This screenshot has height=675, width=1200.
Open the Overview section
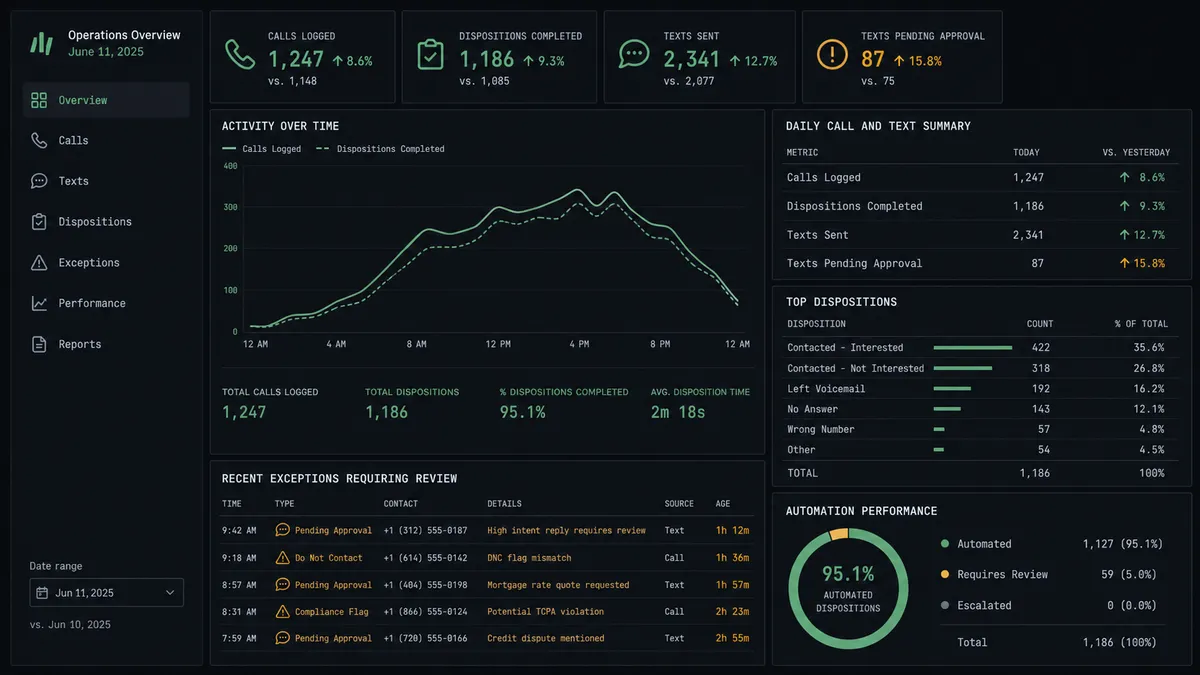coord(106,100)
